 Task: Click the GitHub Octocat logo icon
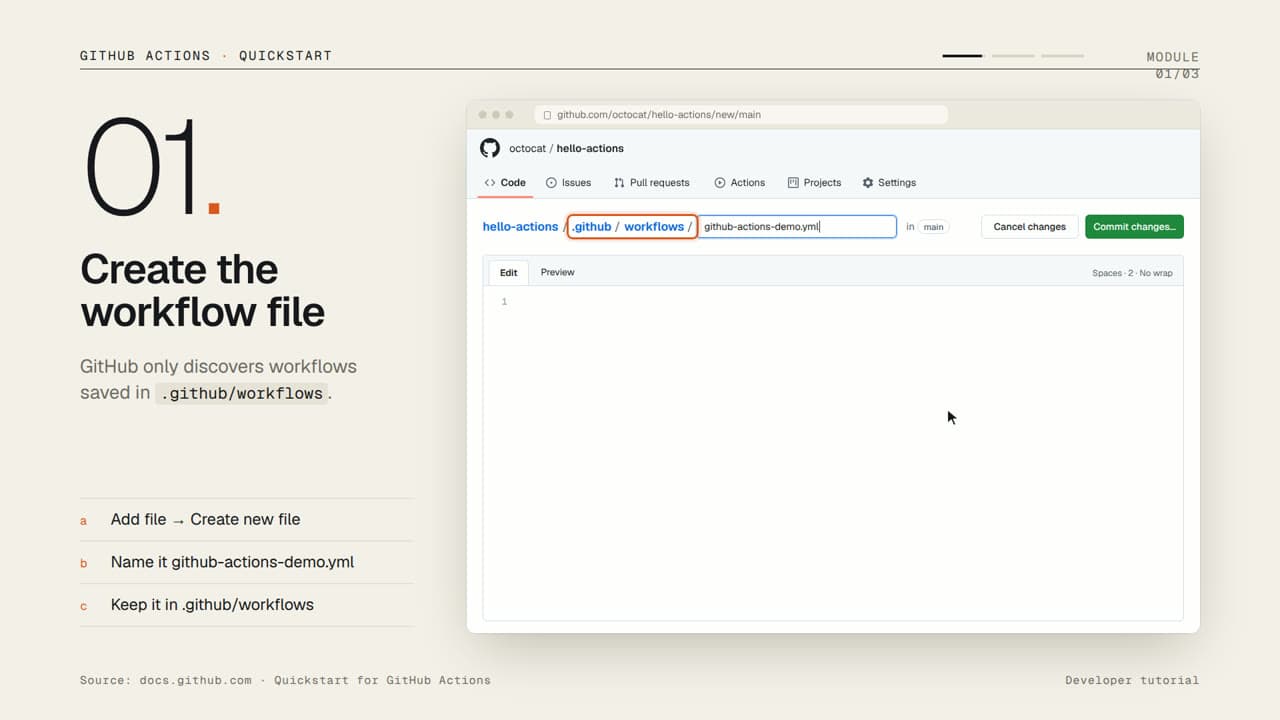[490, 148]
